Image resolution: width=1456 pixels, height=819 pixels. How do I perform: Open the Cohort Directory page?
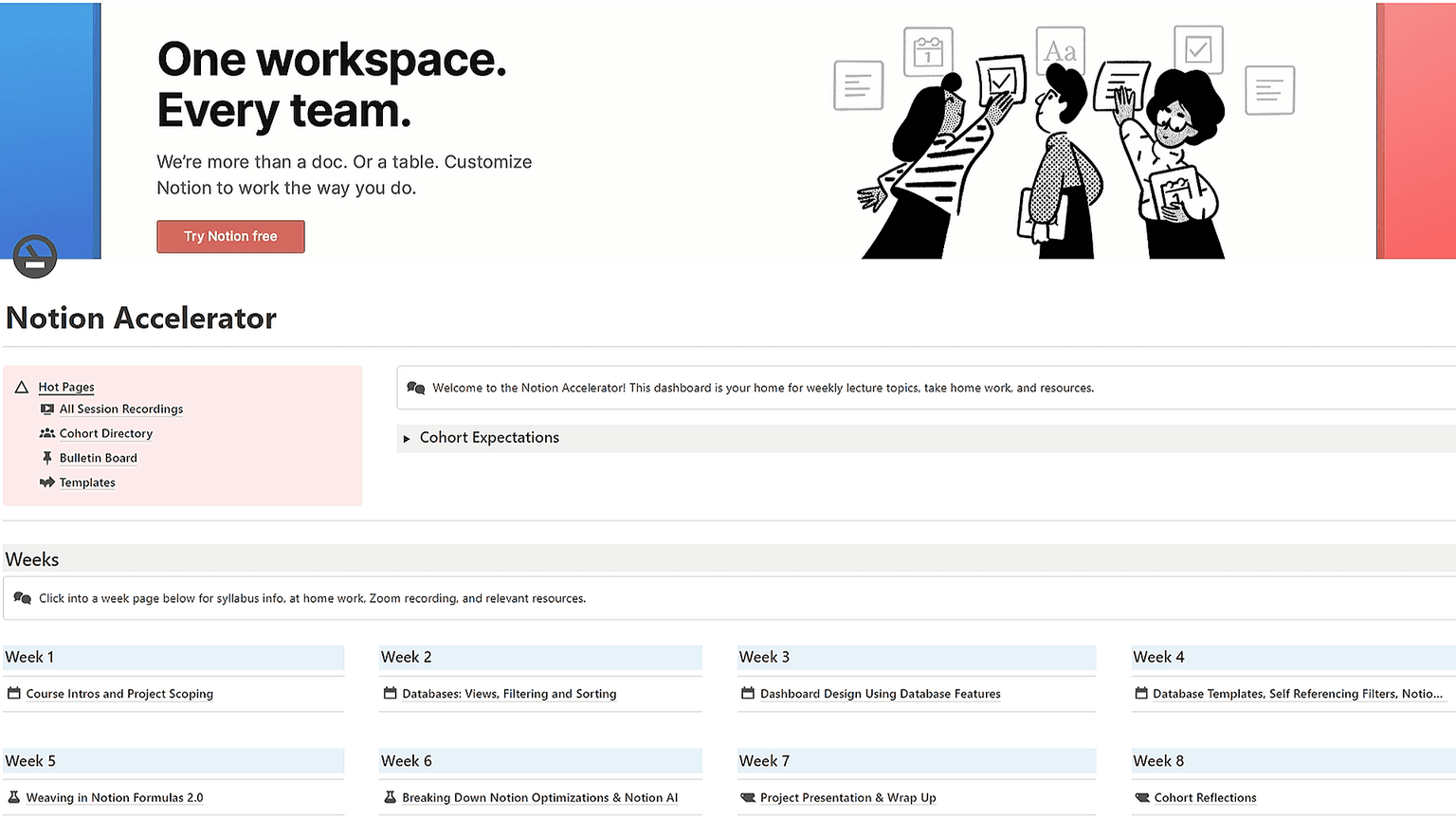pyautogui.click(x=106, y=433)
